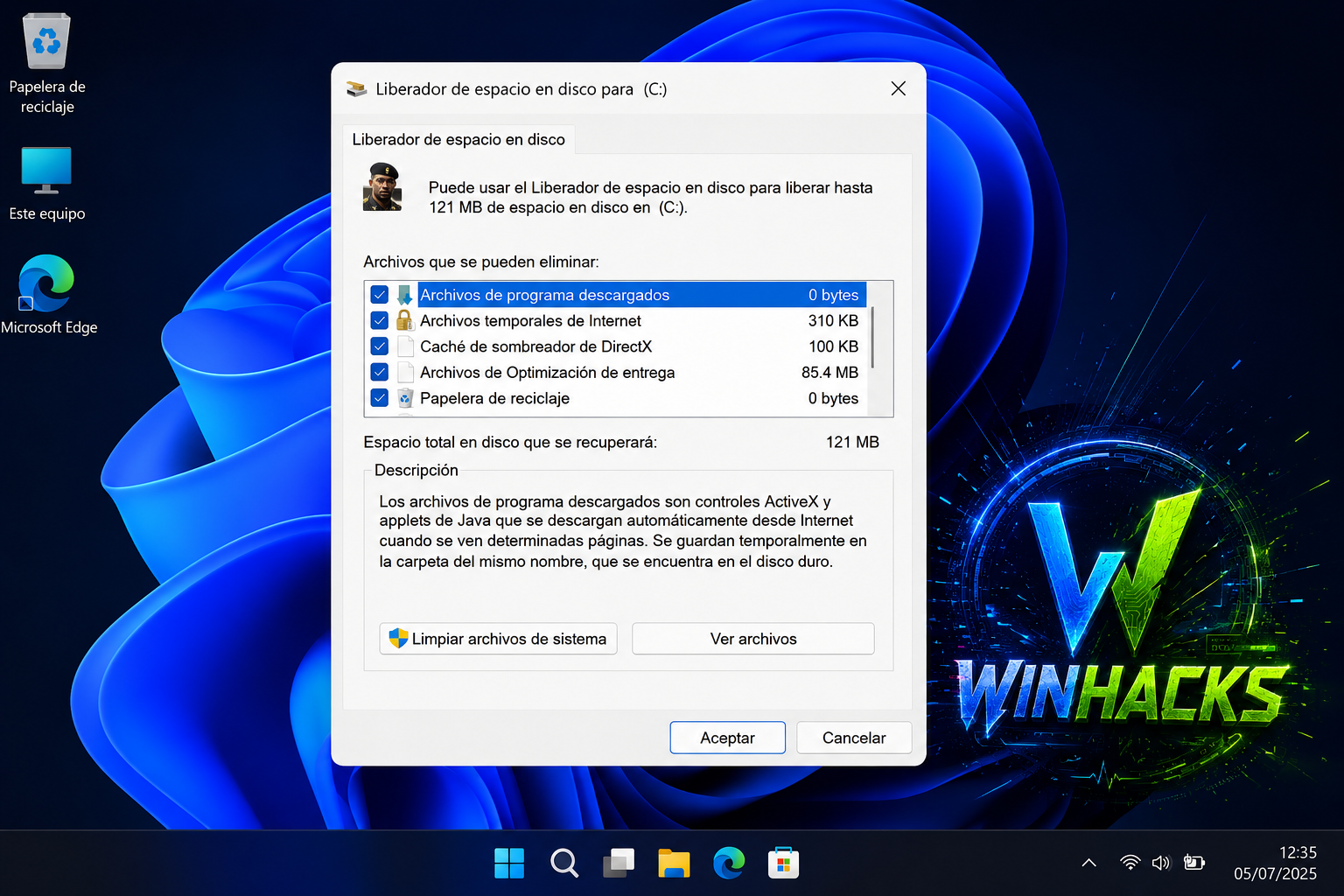Click the disk cleanup title bar icon
The height and width of the screenshot is (896, 1344).
[356, 89]
